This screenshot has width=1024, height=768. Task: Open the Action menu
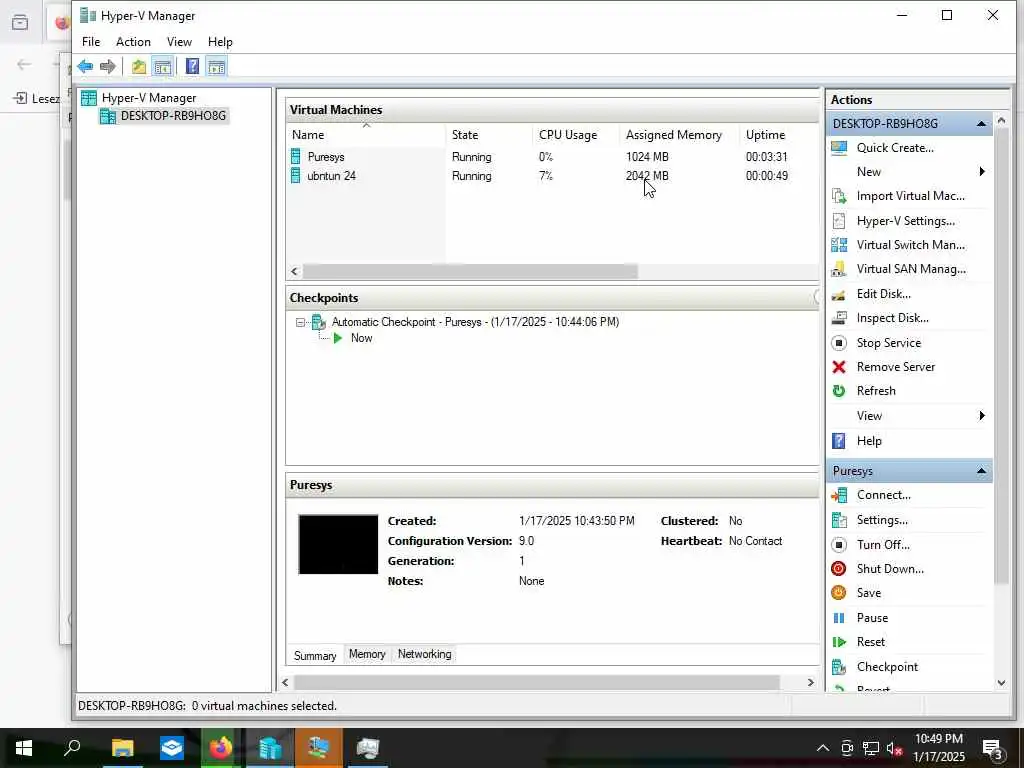(x=133, y=42)
